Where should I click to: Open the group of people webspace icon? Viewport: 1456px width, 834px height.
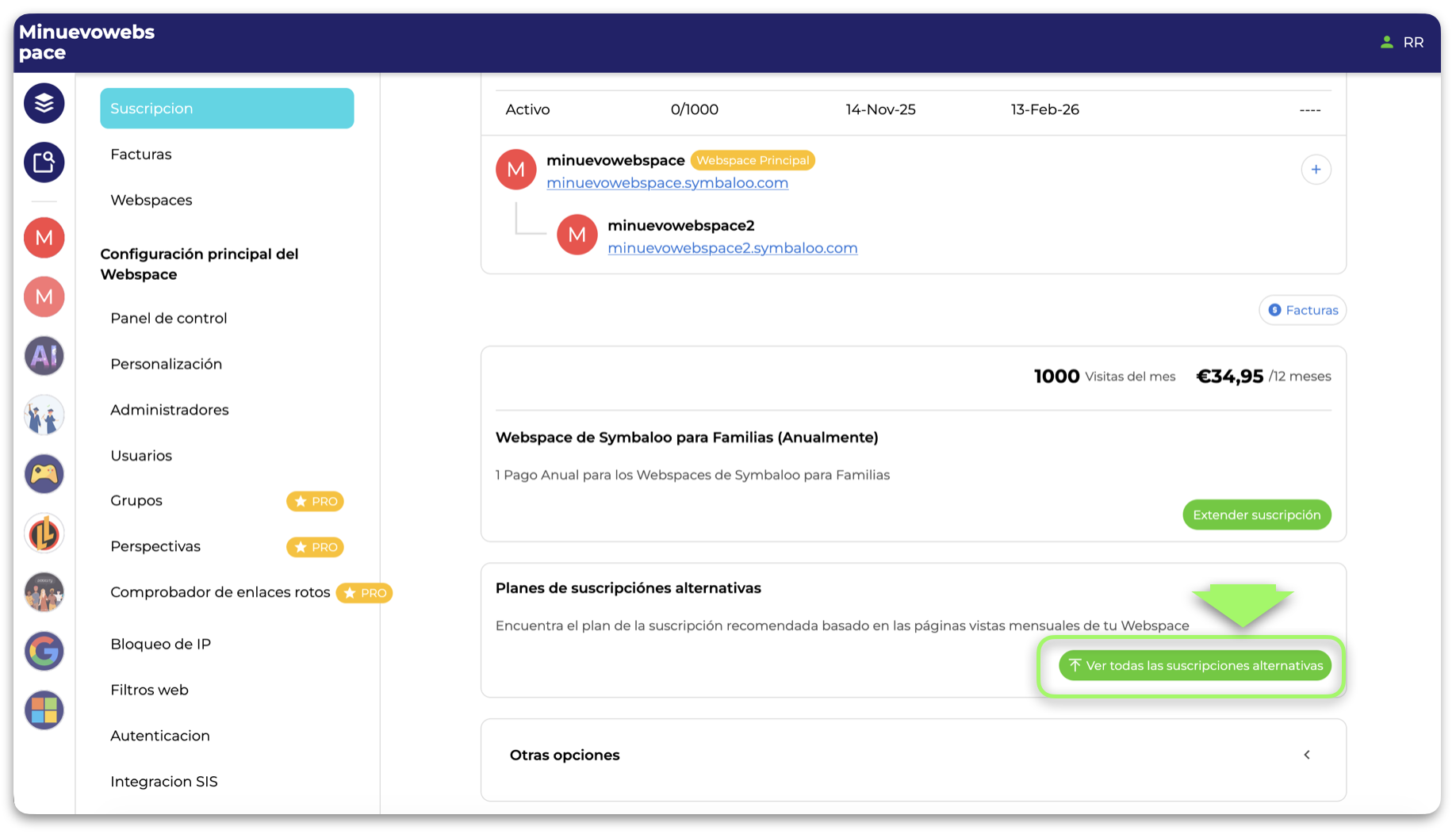tap(44, 592)
